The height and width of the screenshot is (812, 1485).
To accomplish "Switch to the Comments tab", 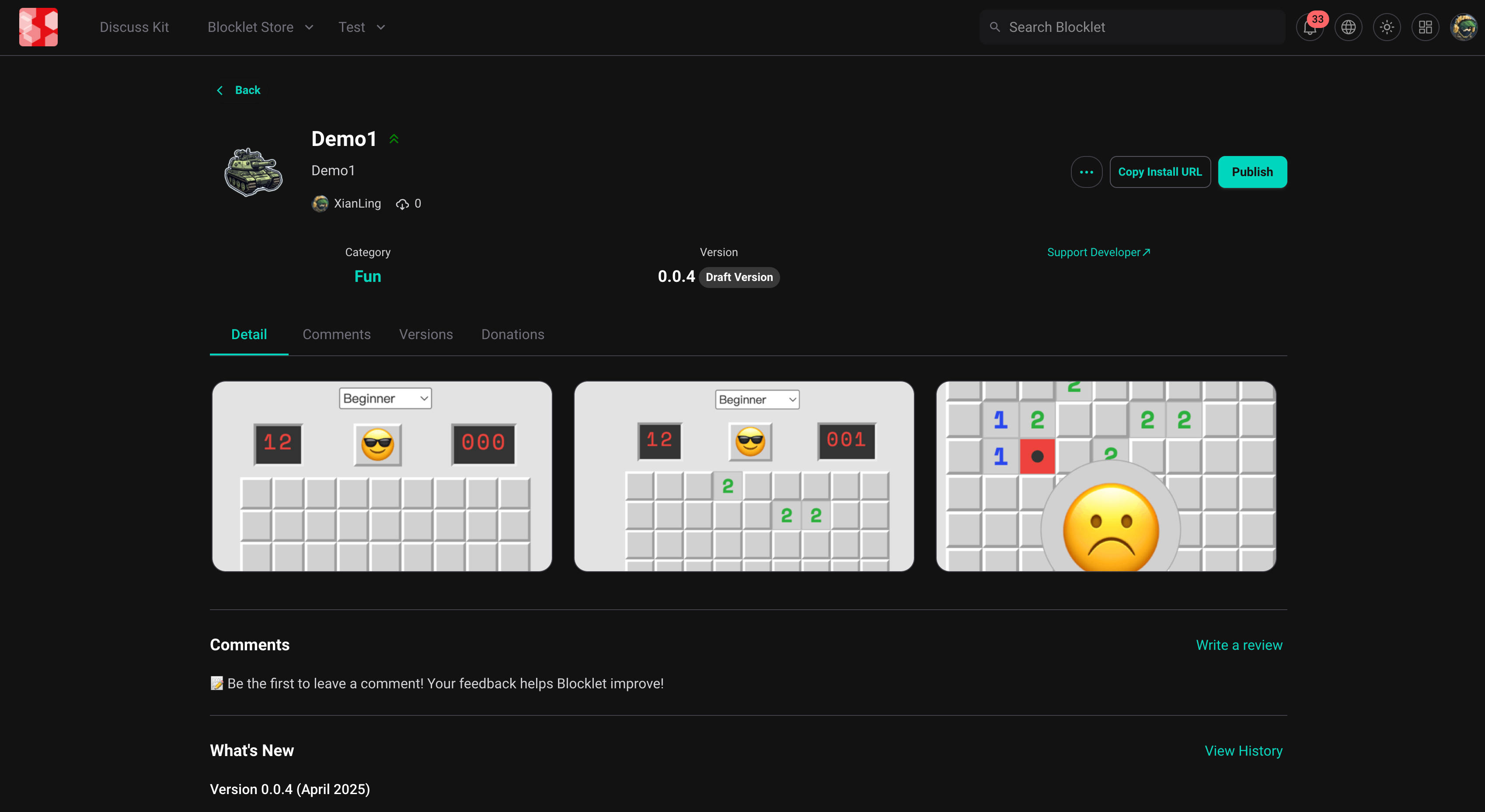I will point(337,334).
